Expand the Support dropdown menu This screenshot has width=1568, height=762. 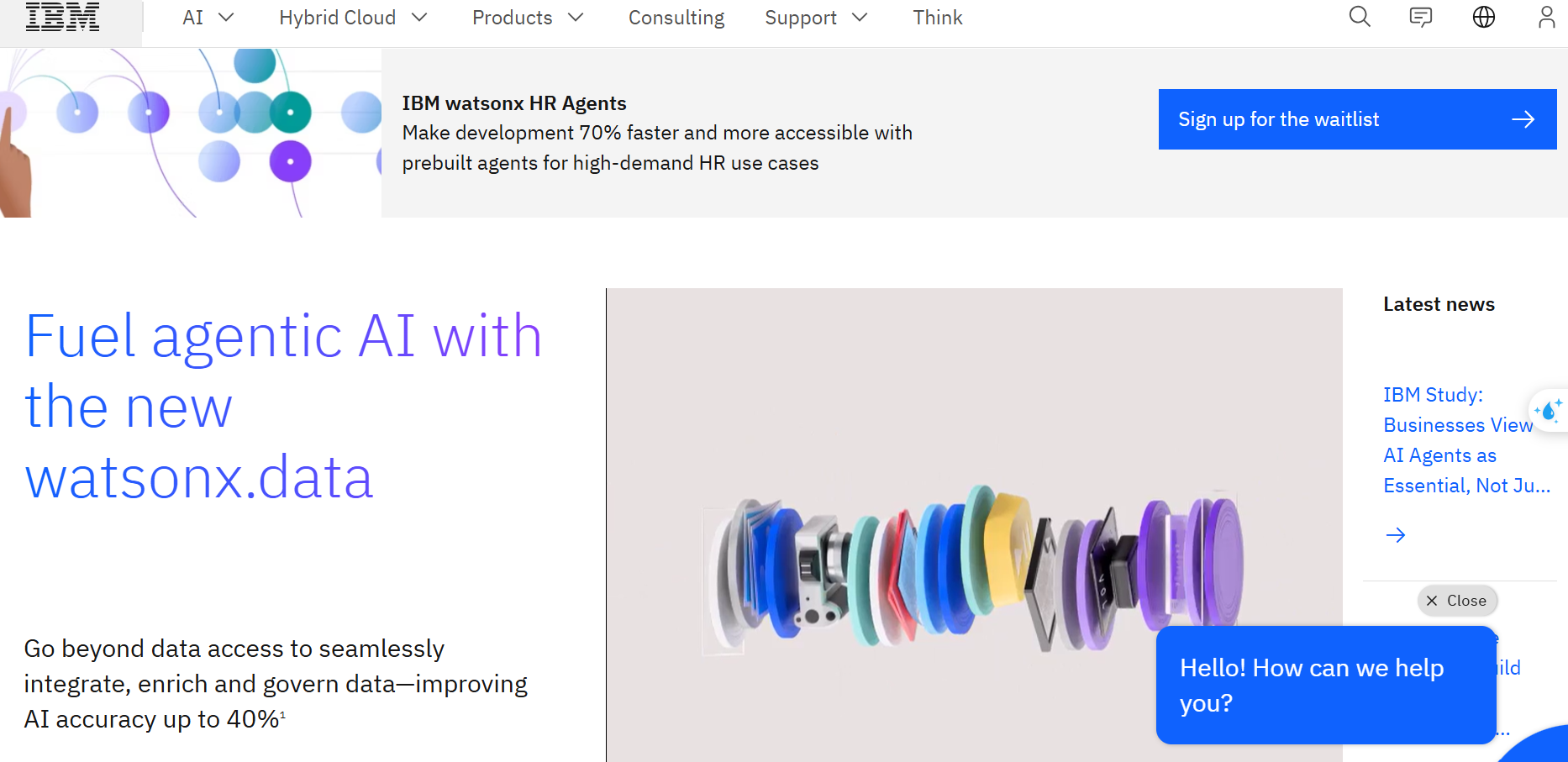816,18
